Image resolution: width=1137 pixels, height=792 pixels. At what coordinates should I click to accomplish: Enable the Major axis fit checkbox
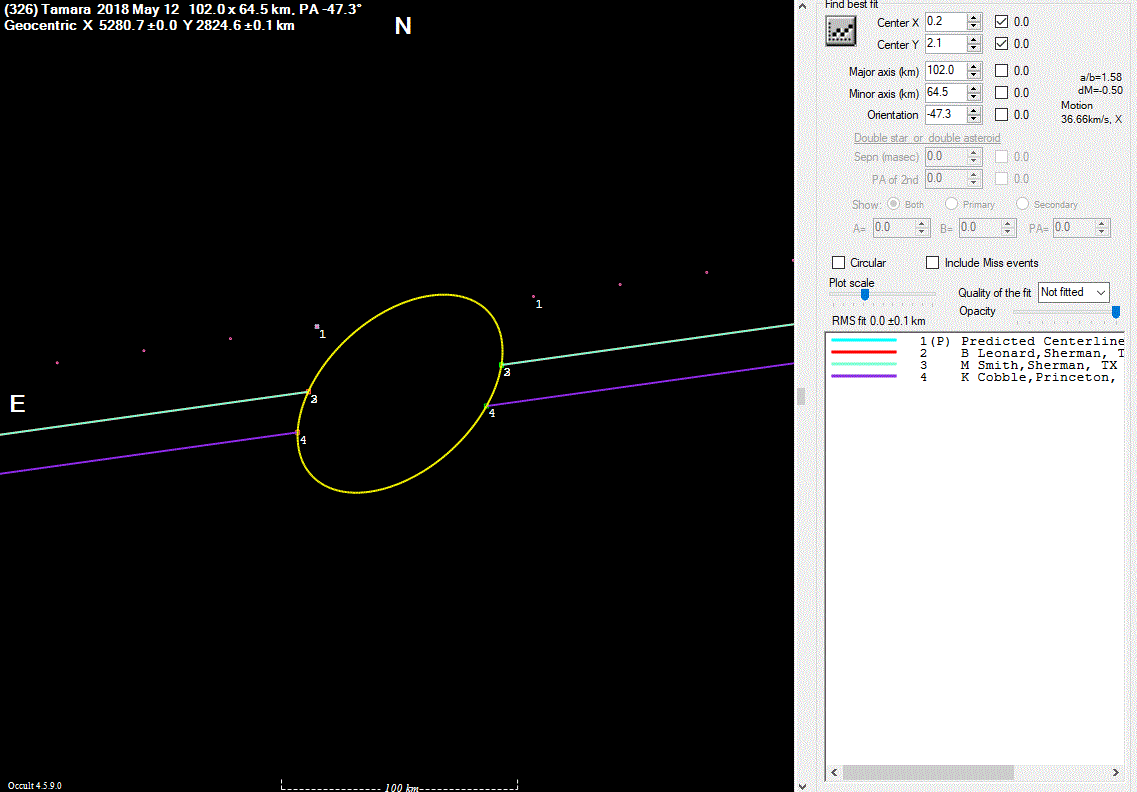[1001, 71]
